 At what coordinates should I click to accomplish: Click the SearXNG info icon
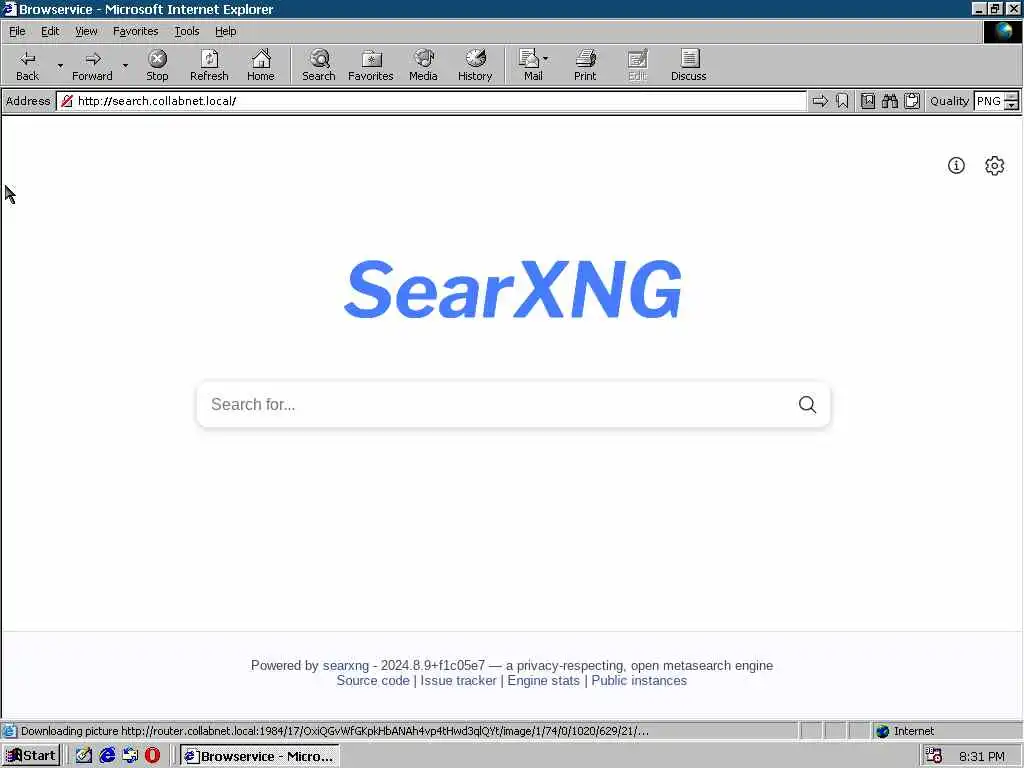tap(956, 166)
